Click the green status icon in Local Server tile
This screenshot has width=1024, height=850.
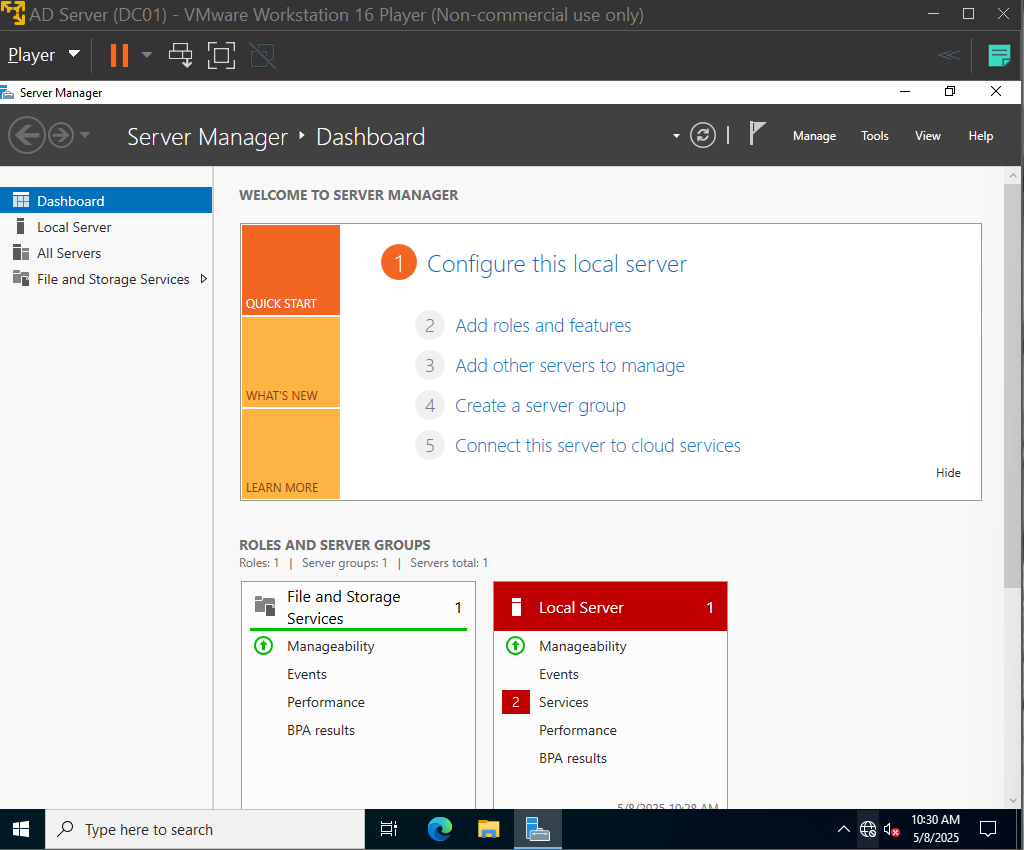[515, 646]
